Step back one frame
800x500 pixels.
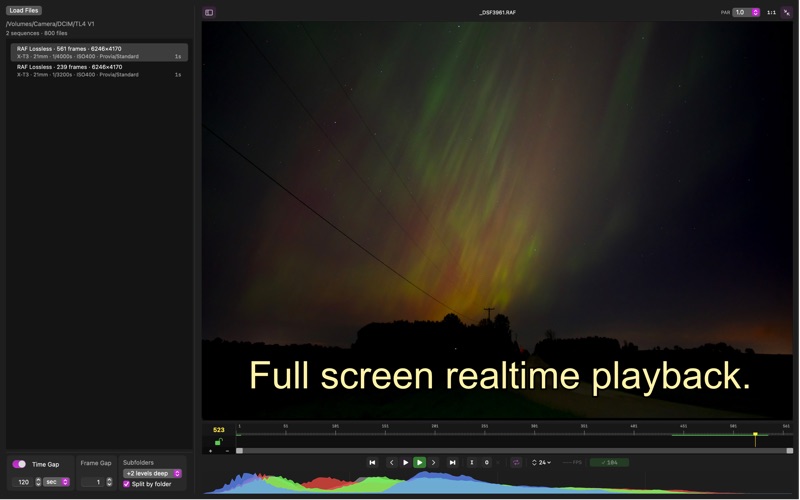[391, 462]
